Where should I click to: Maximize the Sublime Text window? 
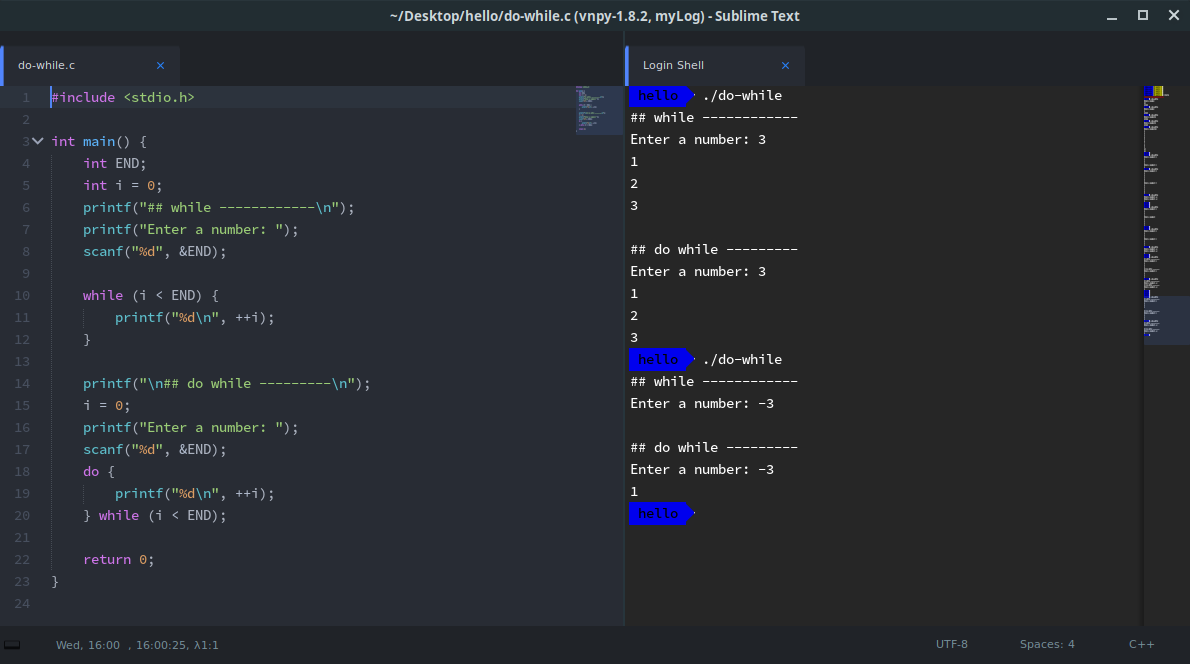point(1143,15)
